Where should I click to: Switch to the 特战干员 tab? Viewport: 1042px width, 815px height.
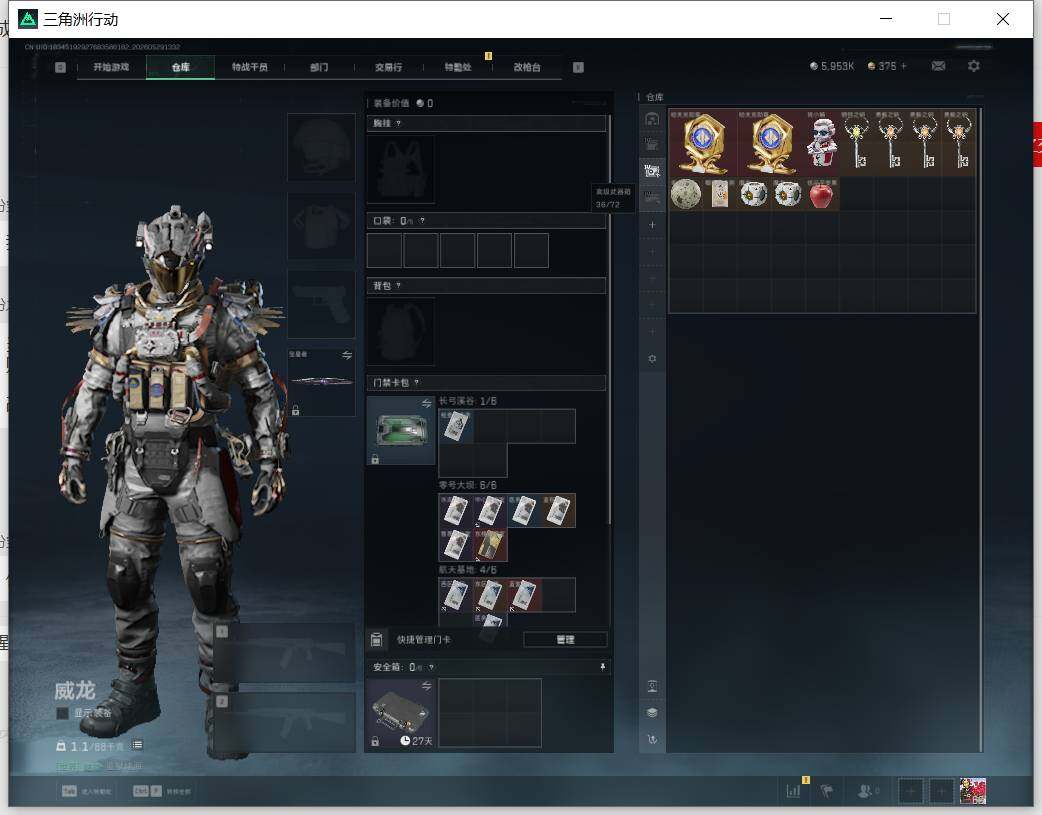(249, 67)
